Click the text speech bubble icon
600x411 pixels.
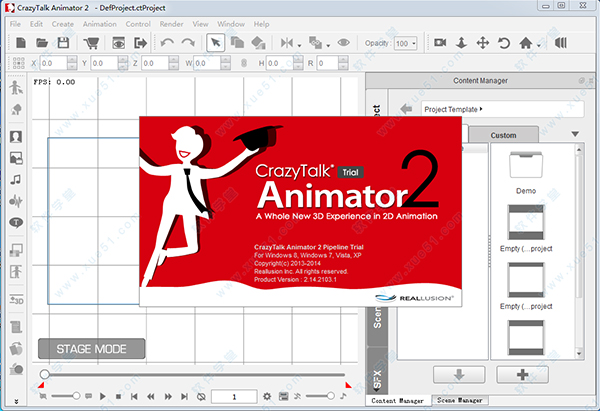click(16, 222)
